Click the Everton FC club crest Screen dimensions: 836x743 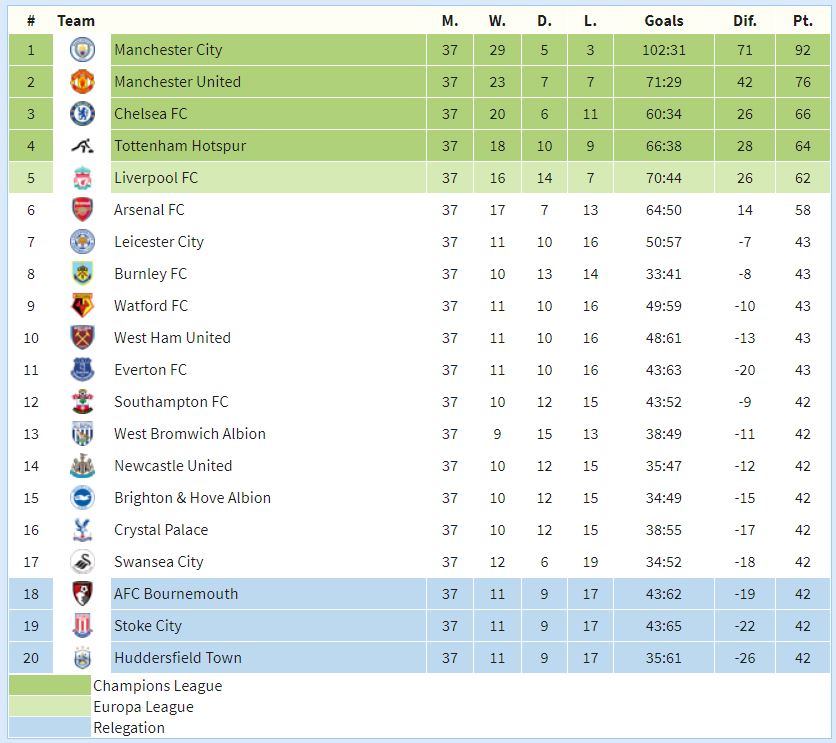(x=83, y=369)
